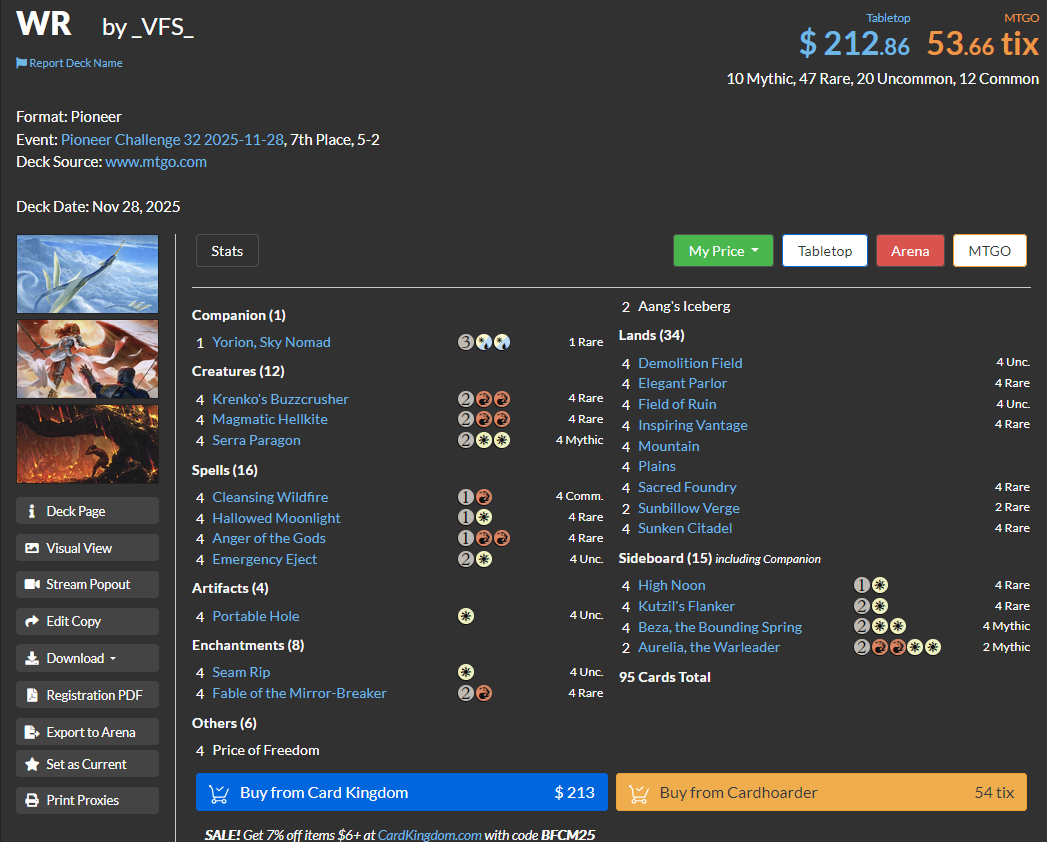
Task: Click the mana cost beside Fable of the Mirror-Breaker
Action: (x=475, y=693)
